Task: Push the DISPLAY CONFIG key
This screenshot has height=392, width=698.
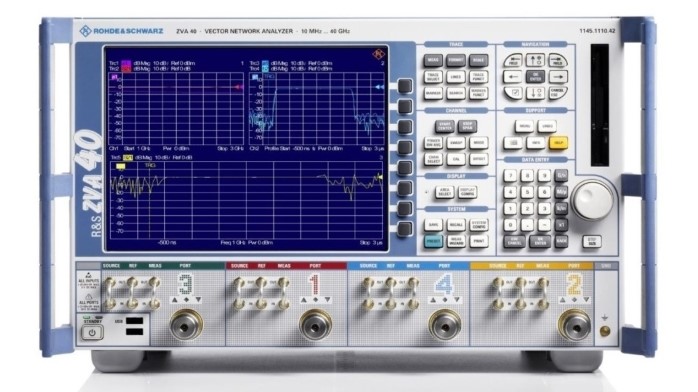Action: (x=467, y=192)
